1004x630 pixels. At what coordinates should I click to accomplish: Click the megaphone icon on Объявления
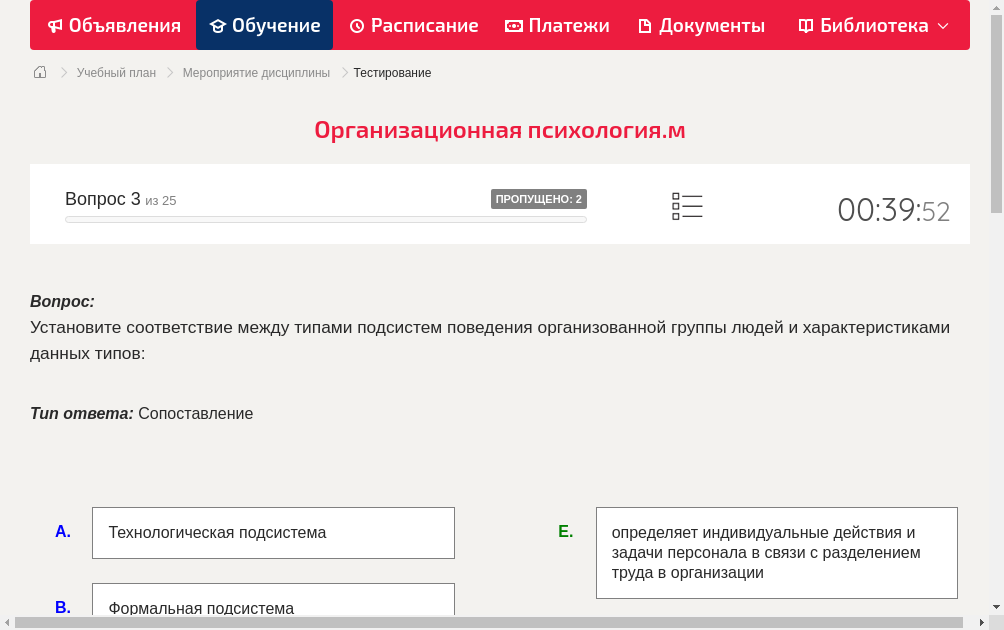pyautogui.click(x=55, y=25)
